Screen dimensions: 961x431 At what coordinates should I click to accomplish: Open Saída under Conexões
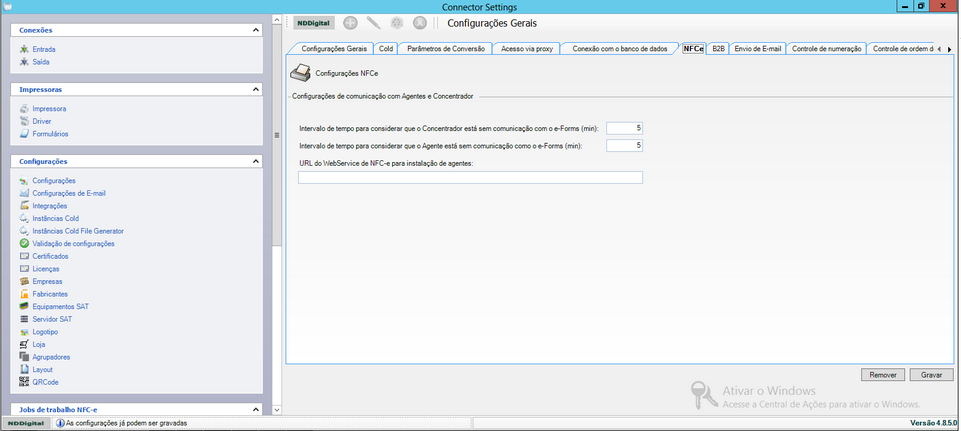[41, 62]
